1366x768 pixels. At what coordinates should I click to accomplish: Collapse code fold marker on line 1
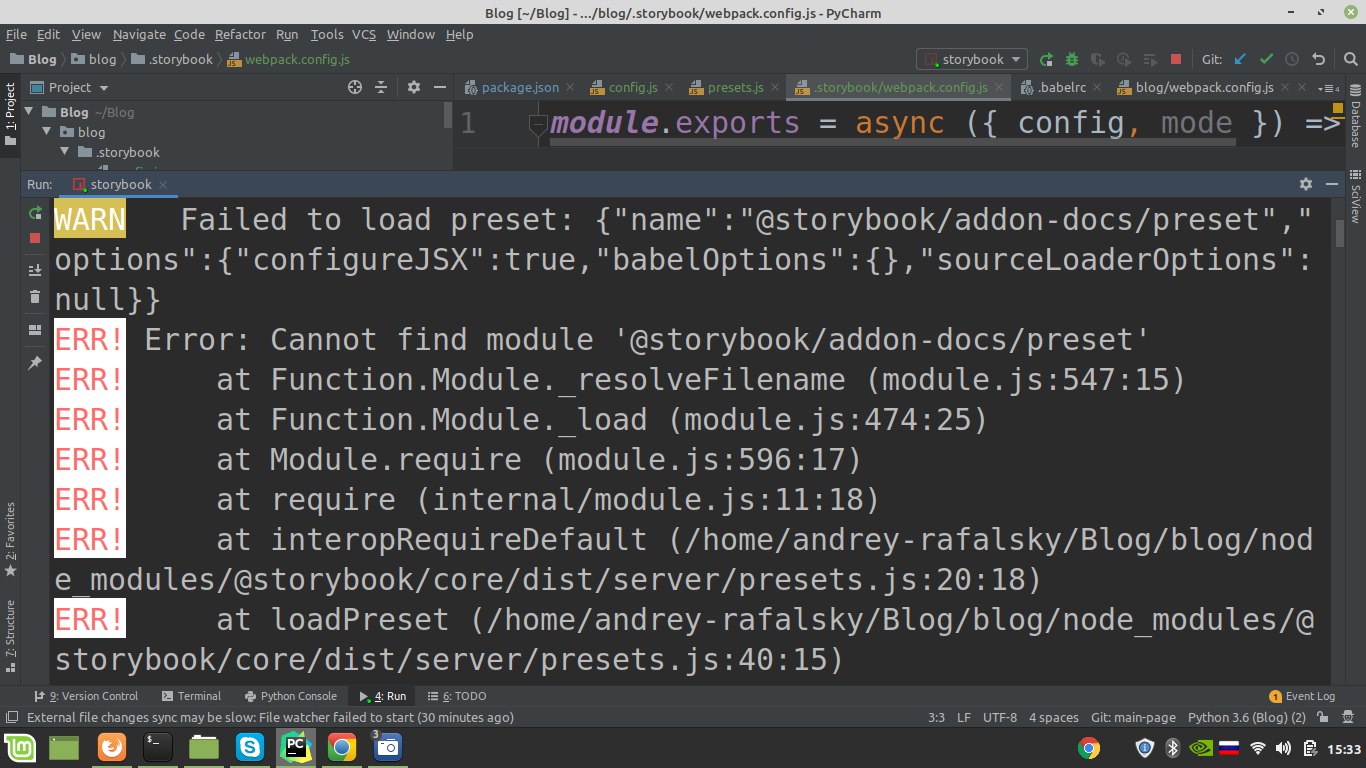539,124
